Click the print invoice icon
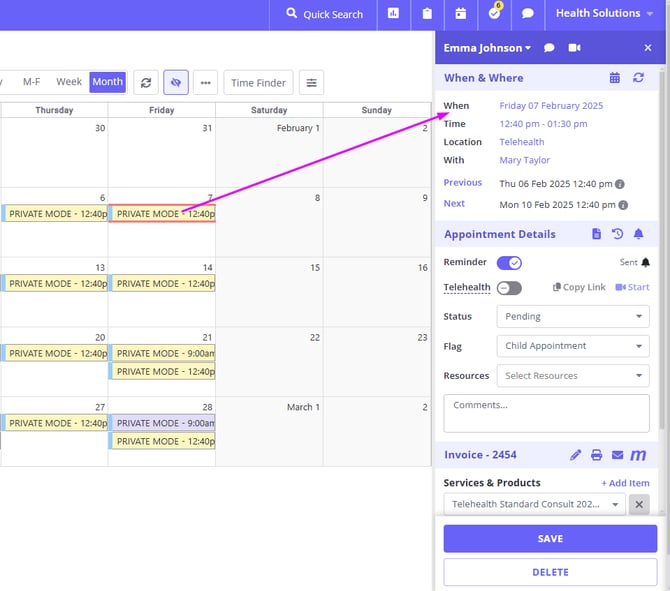The height and width of the screenshot is (591, 670). [597, 455]
